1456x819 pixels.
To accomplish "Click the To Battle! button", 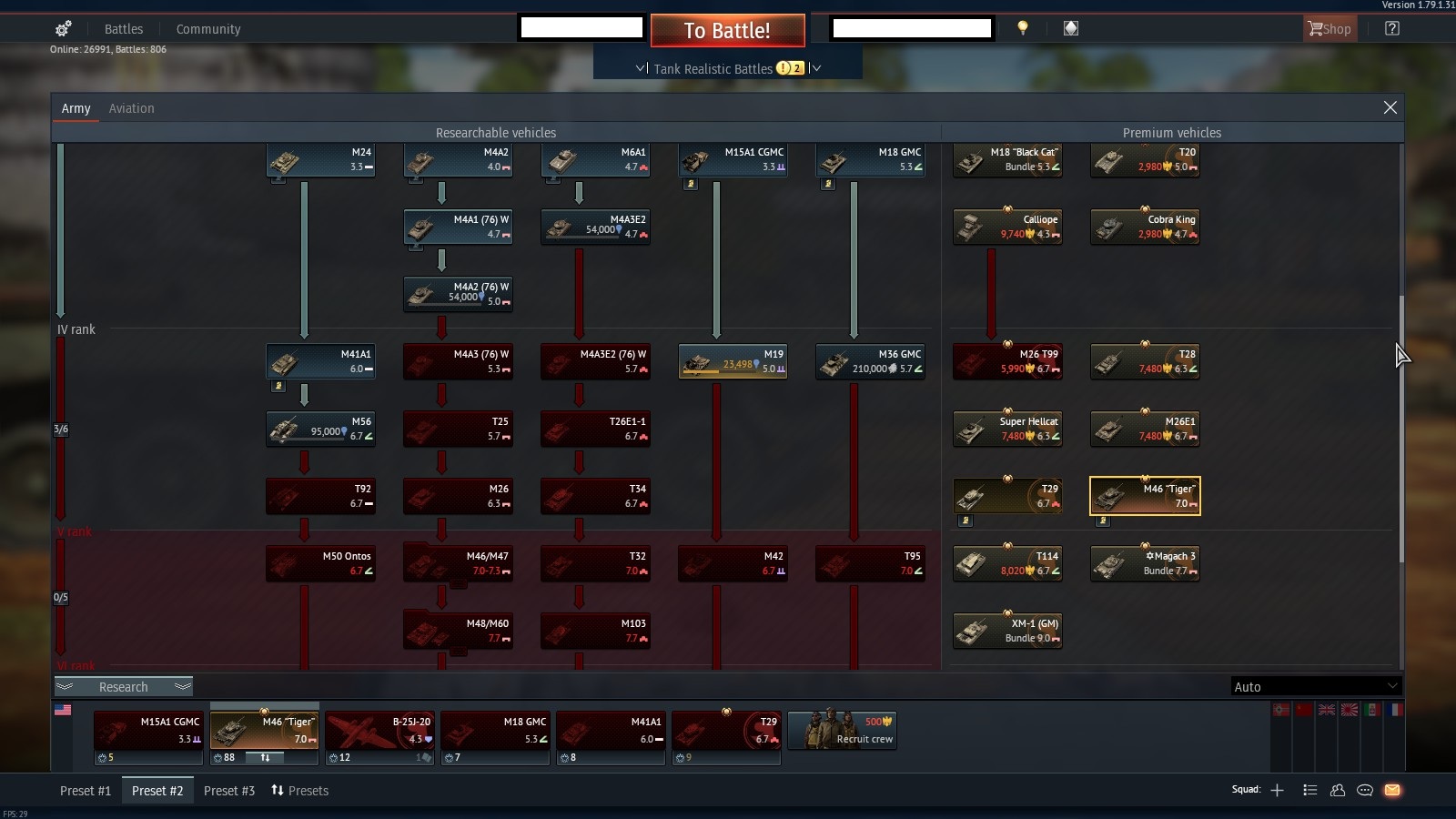I will [x=727, y=30].
